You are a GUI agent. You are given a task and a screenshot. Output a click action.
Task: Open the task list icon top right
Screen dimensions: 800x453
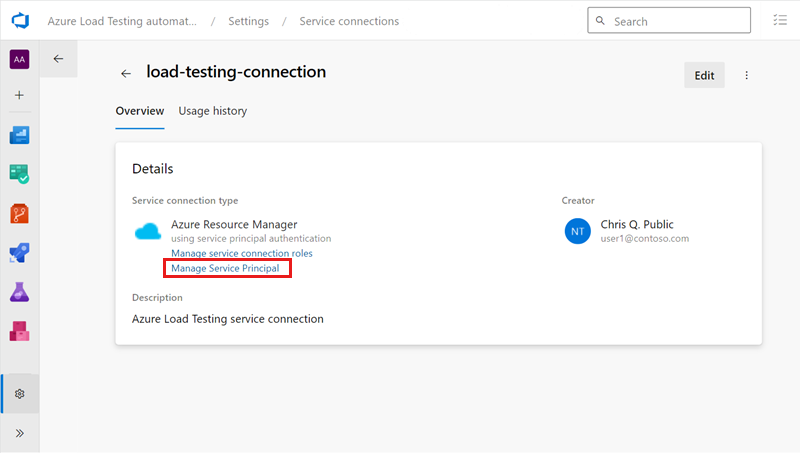[x=780, y=21]
